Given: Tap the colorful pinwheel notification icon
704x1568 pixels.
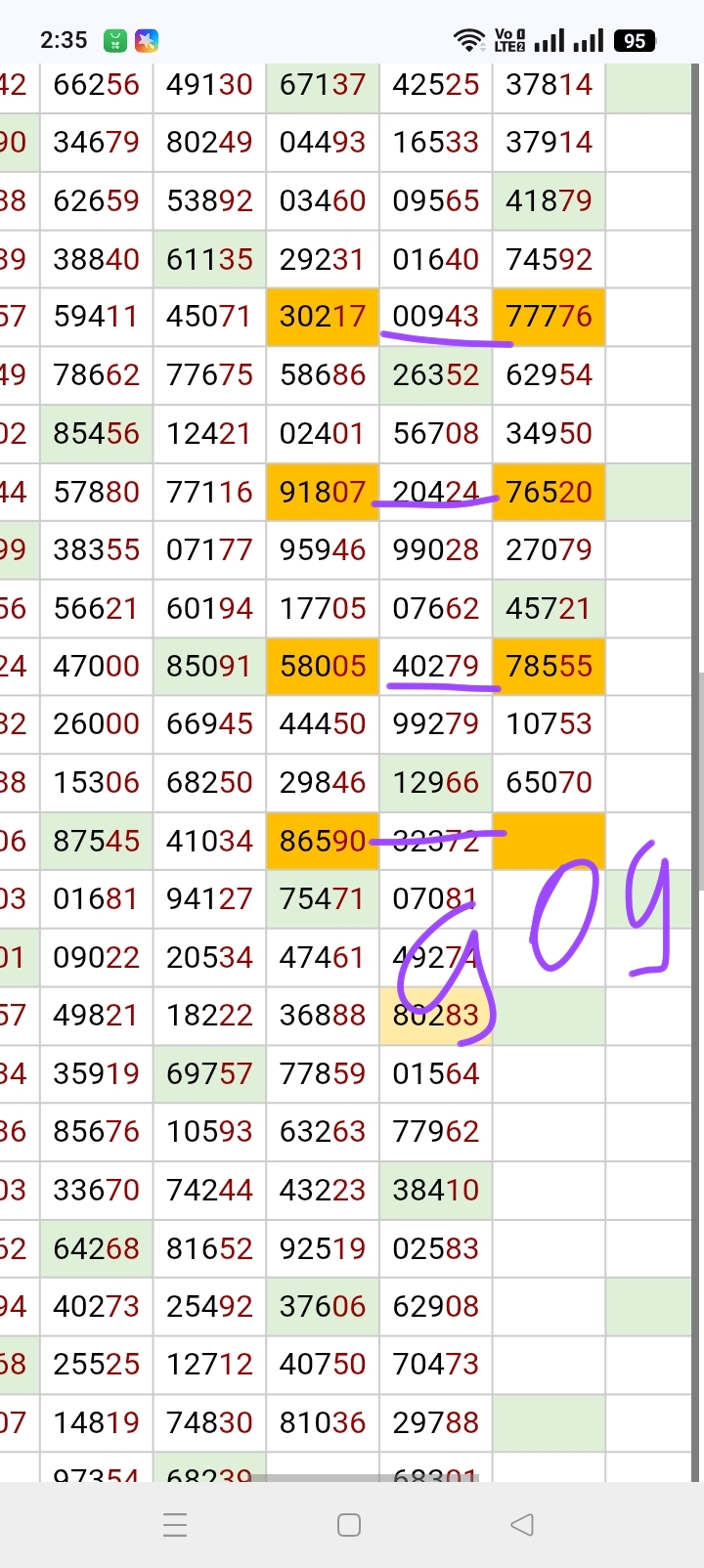Looking at the screenshot, I should pyautogui.click(x=147, y=41).
